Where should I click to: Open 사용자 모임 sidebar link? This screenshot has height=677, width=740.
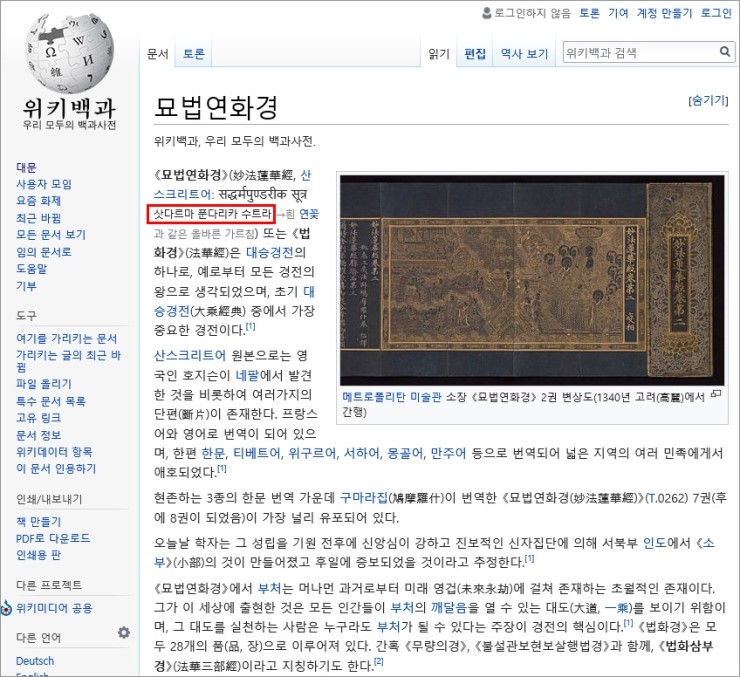tap(44, 184)
